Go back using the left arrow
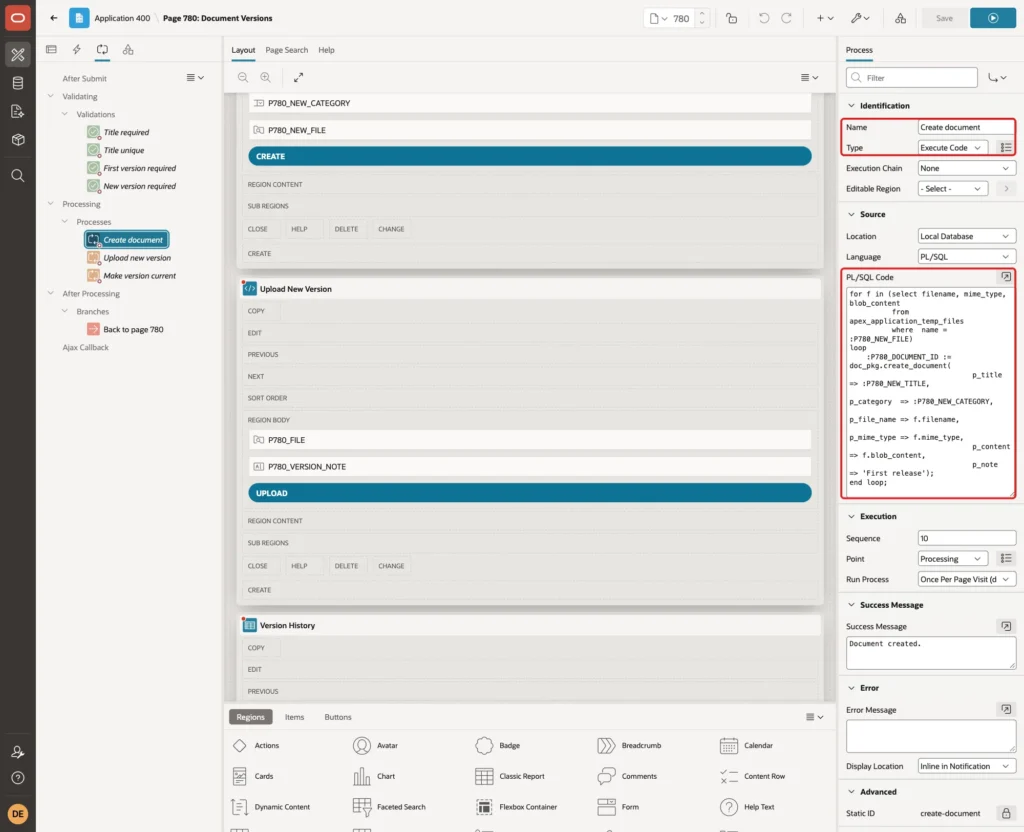Viewport: 1024px width, 832px height. [54, 18]
